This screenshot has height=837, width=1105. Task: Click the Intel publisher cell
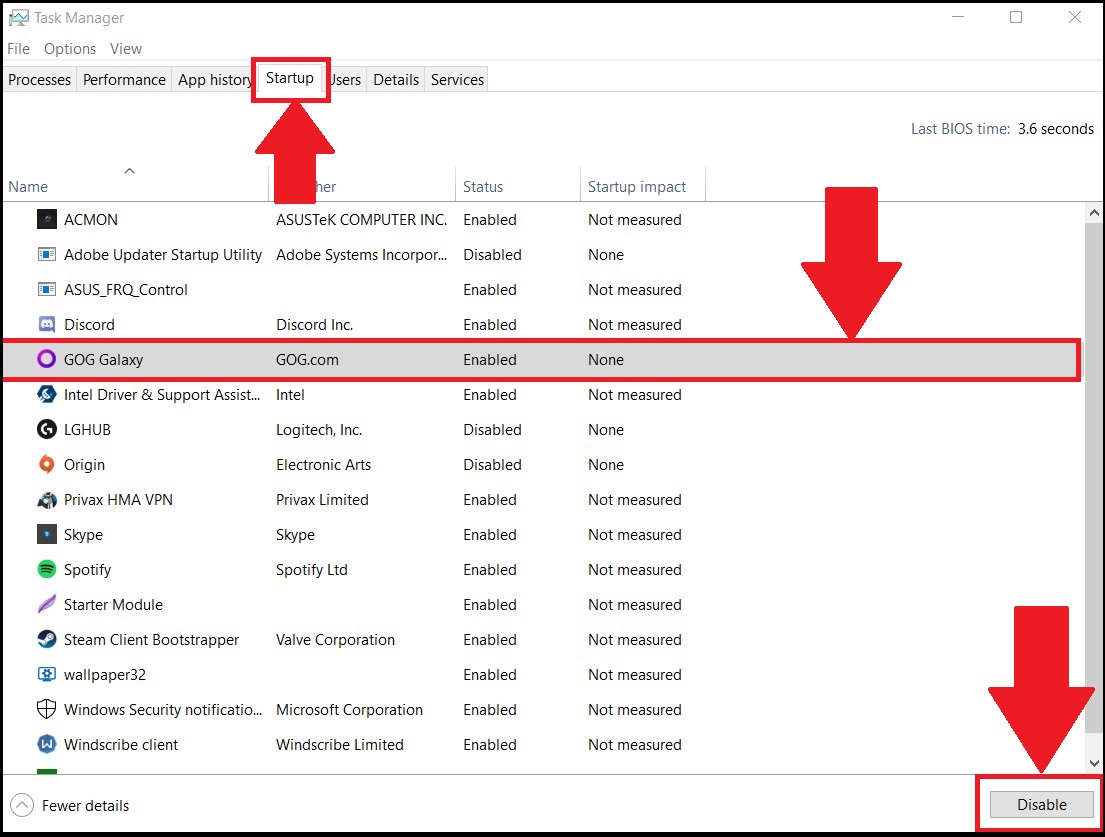click(x=290, y=395)
